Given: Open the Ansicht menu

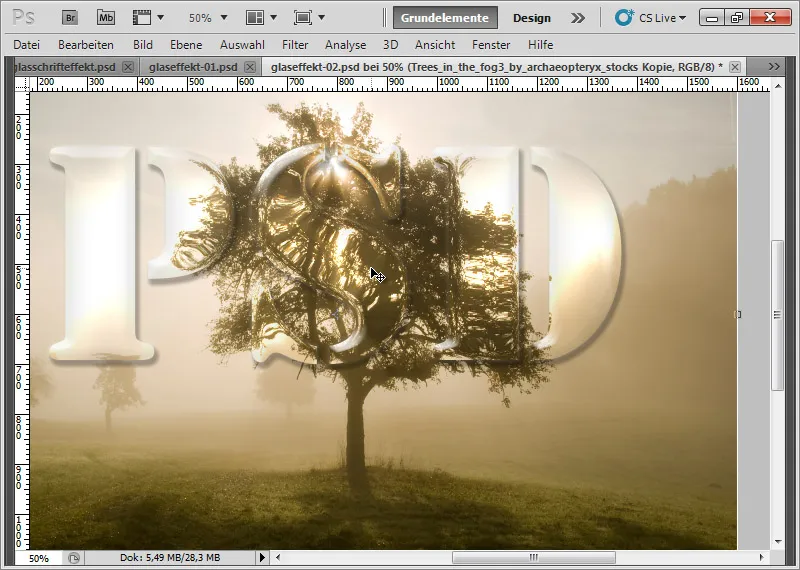Looking at the screenshot, I should point(435,45).
